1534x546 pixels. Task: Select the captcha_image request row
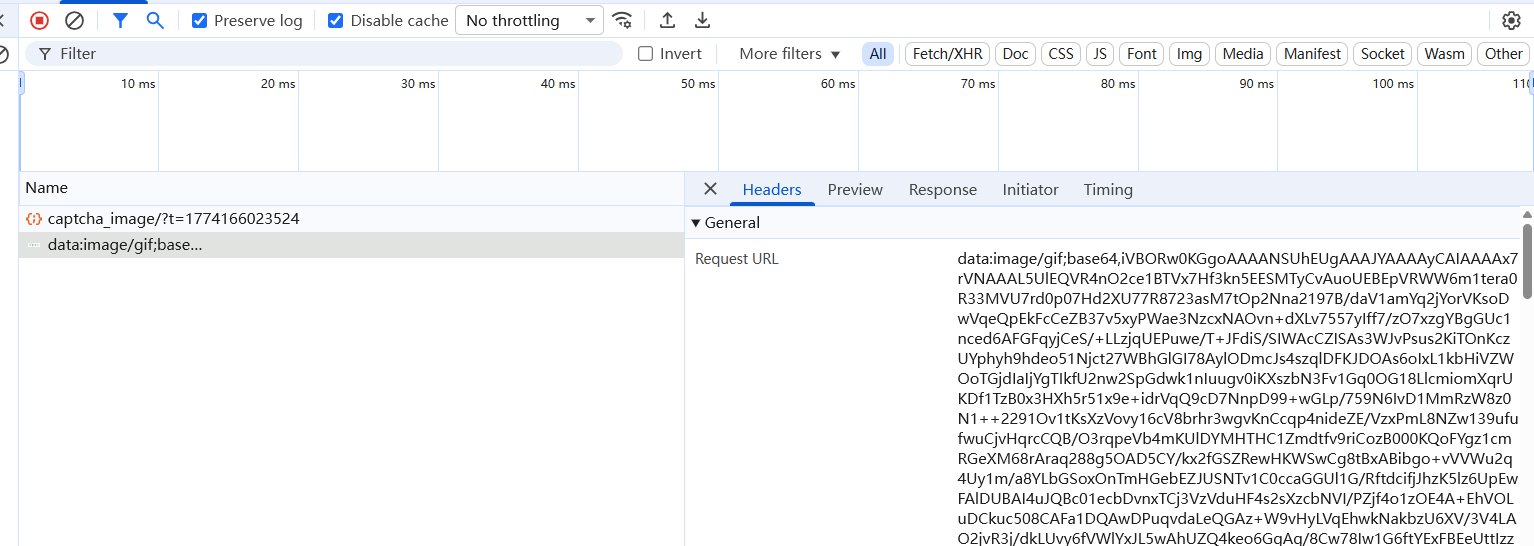click(172, 219)
